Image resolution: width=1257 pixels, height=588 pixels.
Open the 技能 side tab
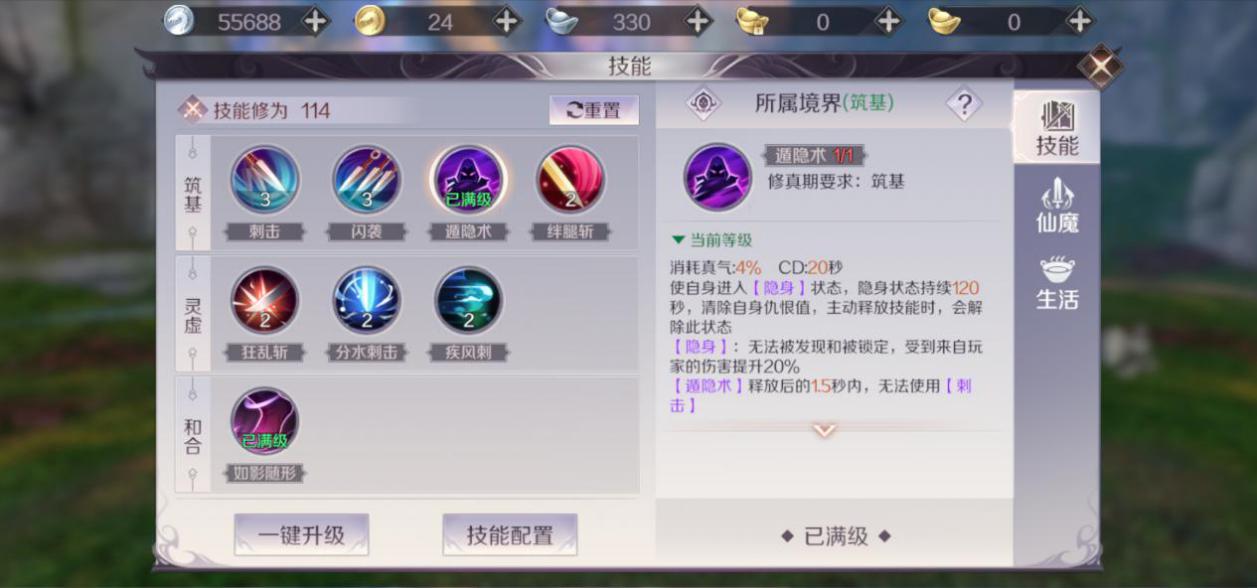click(1057, 128)
